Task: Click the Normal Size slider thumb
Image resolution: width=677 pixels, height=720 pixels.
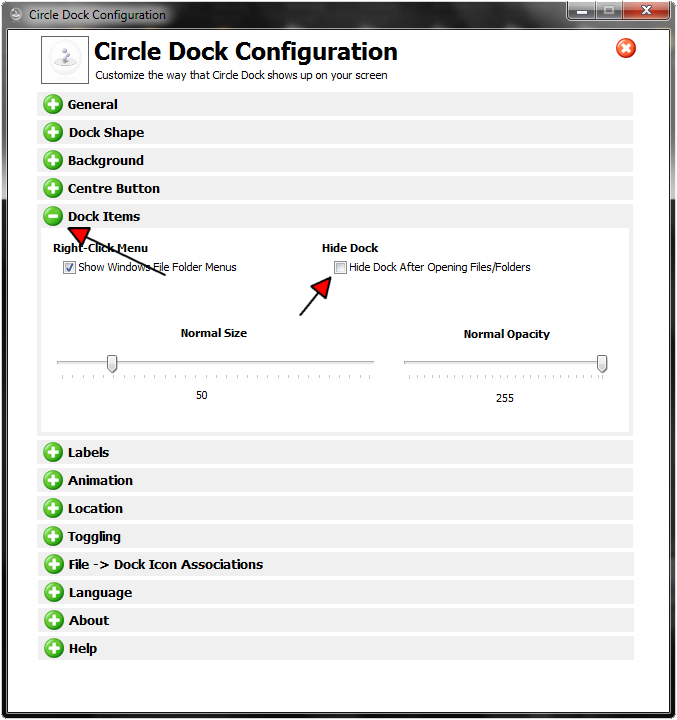Action: tap(112, 364)
